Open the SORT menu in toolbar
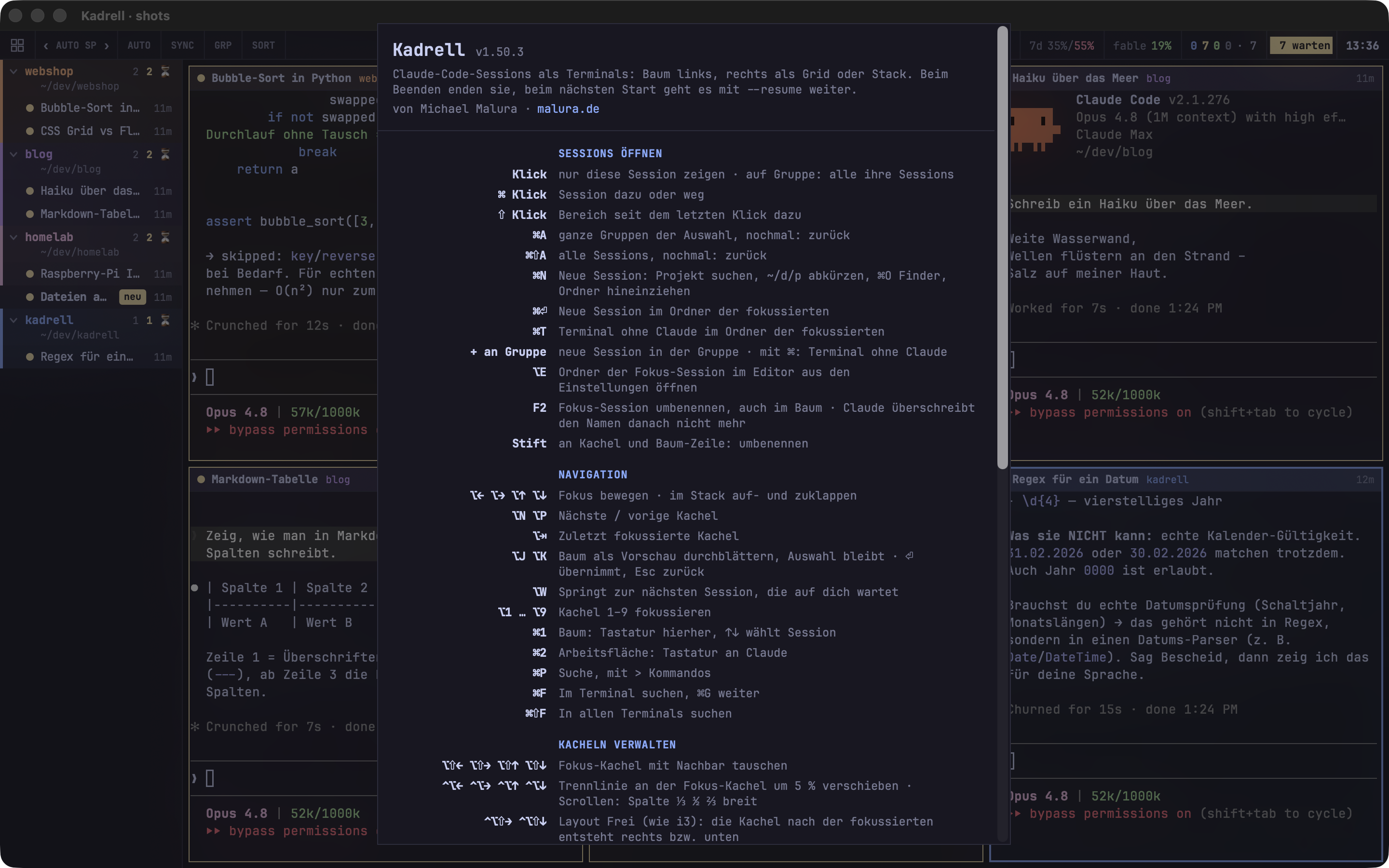Screen dimensions: 1389x868 (263, 45)
